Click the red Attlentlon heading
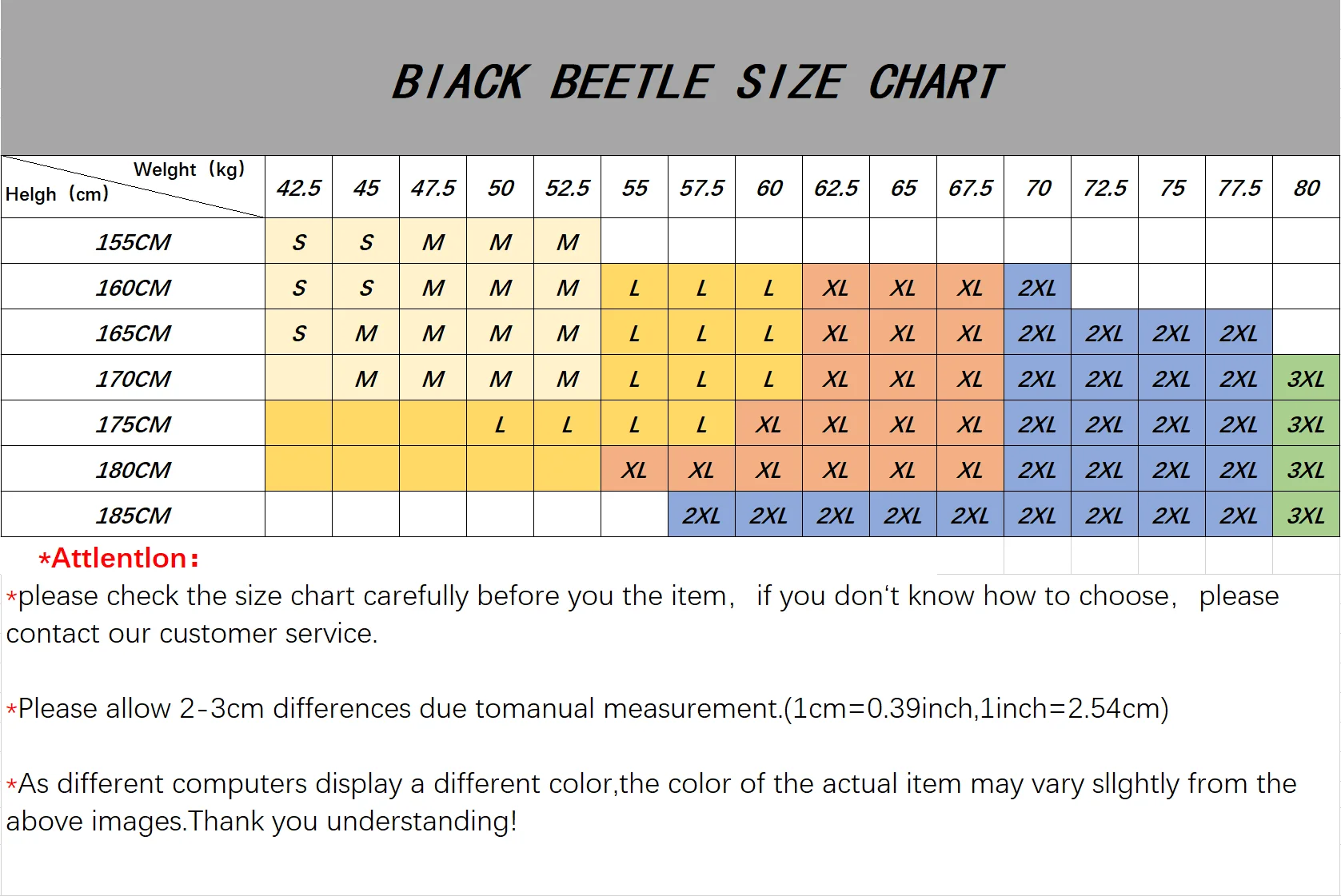The height and width of the screenshot is (896, 1341). (x=119, y=558)
